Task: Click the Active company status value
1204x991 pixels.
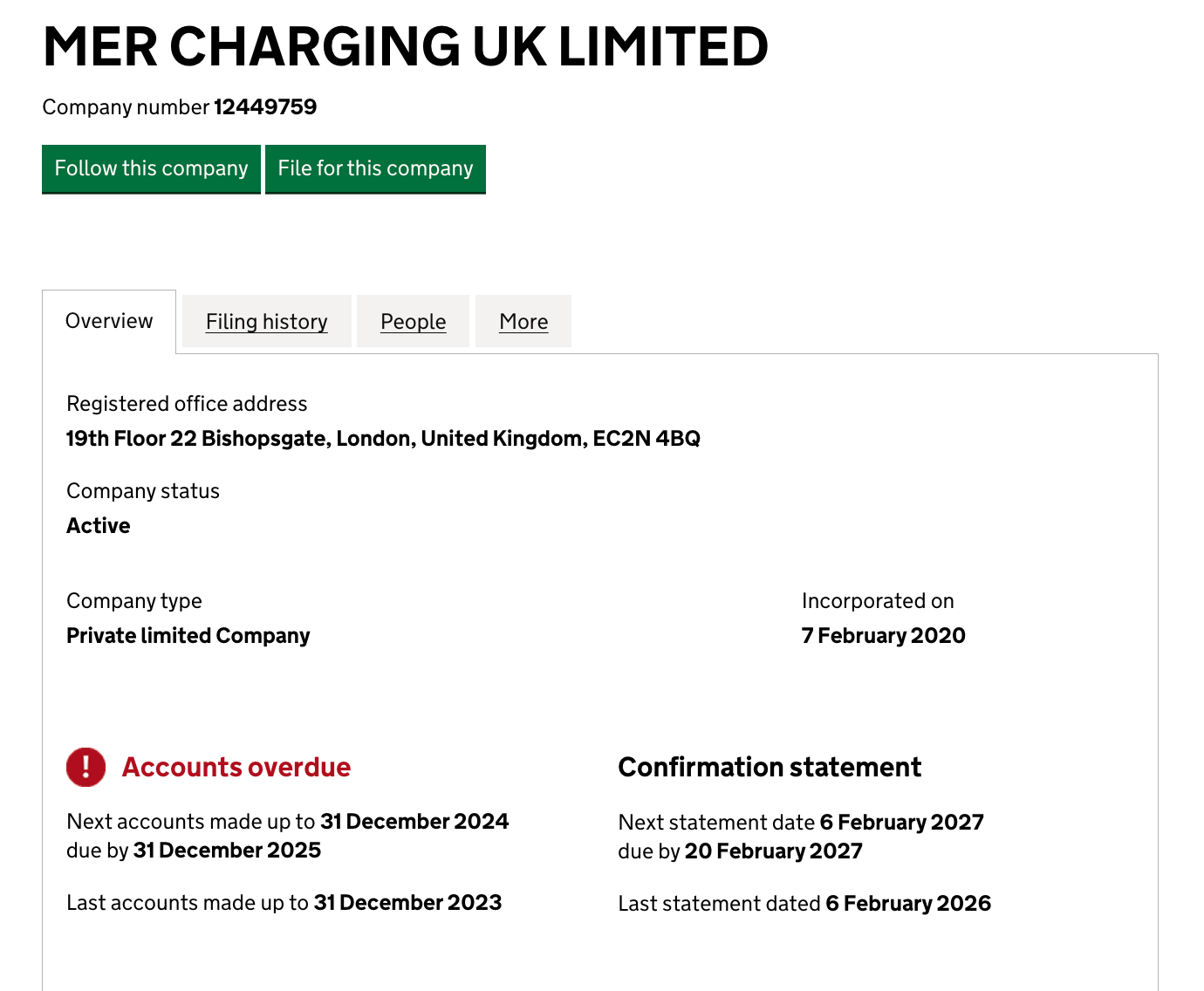Action: pos(99,526)
